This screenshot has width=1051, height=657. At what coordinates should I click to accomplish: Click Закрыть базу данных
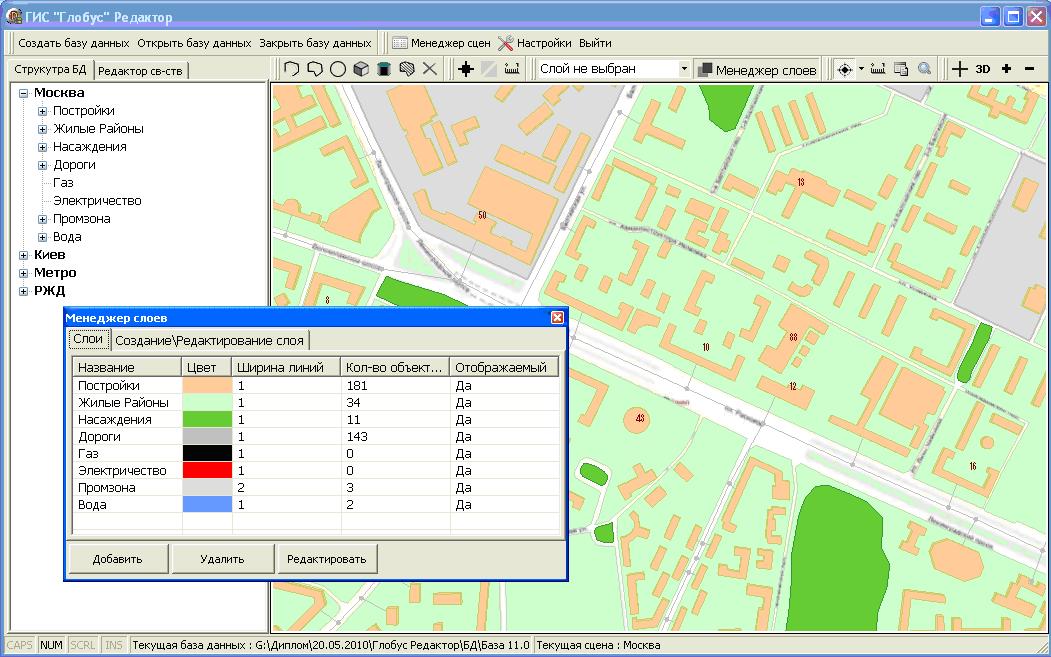click(315, 43)
